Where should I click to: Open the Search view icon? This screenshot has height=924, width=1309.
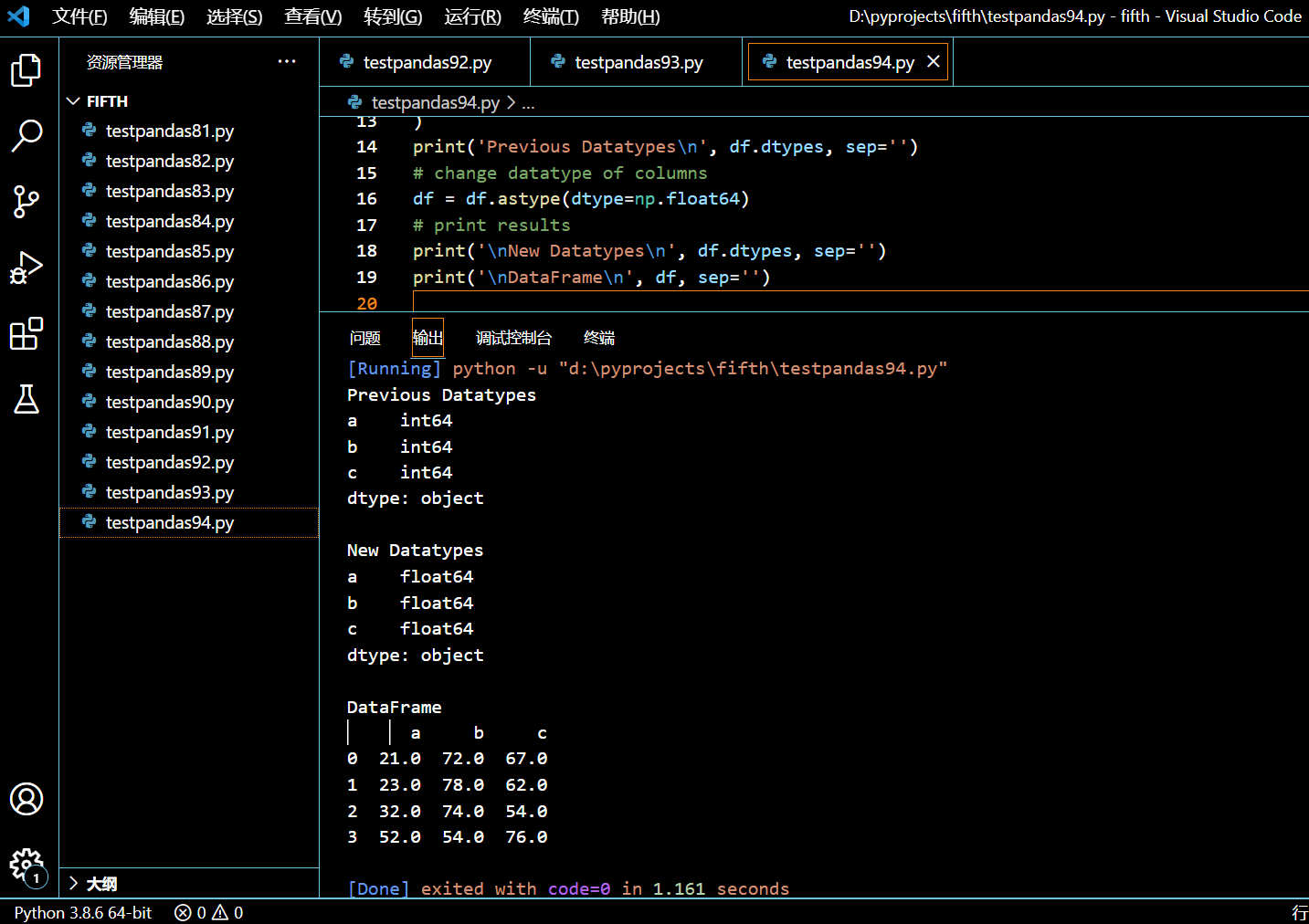pos(26,136)
